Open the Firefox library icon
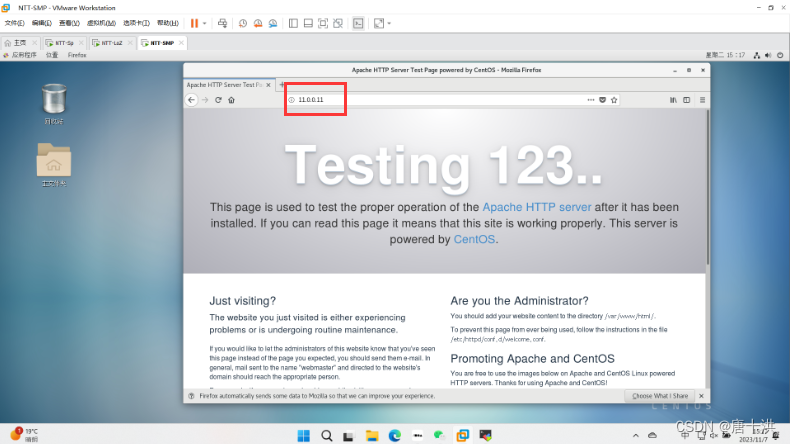This screenshot has width=791, height=444. [x=673, y=100]
